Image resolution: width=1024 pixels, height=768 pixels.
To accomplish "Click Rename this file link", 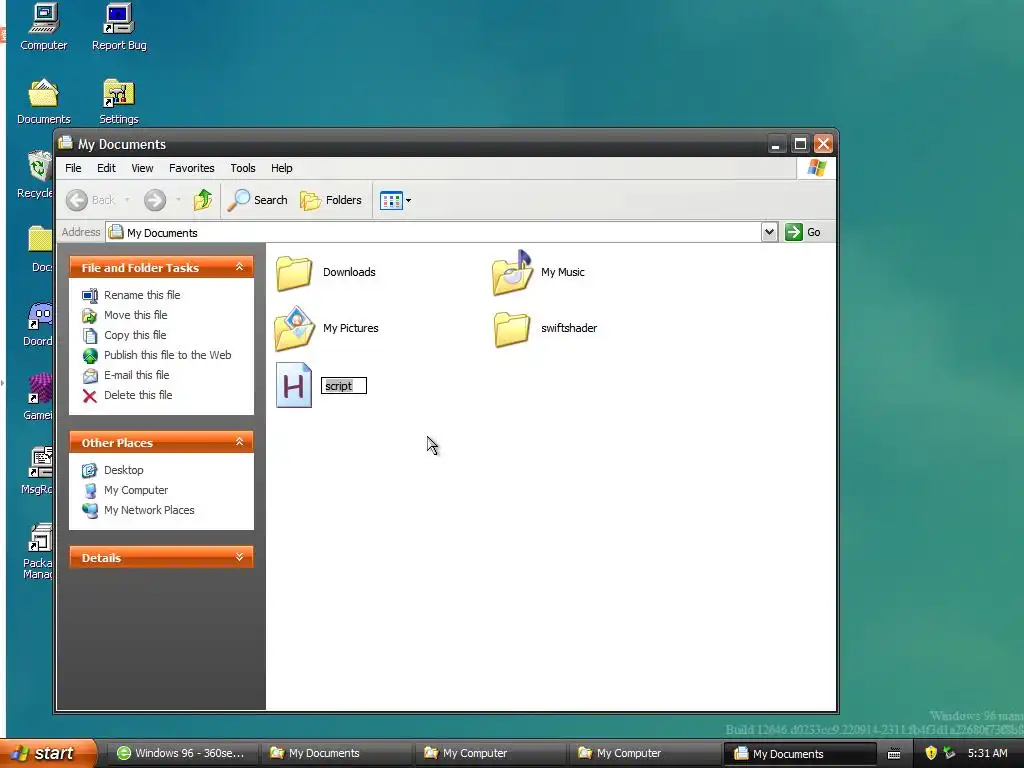I will (x=142, y=295).
